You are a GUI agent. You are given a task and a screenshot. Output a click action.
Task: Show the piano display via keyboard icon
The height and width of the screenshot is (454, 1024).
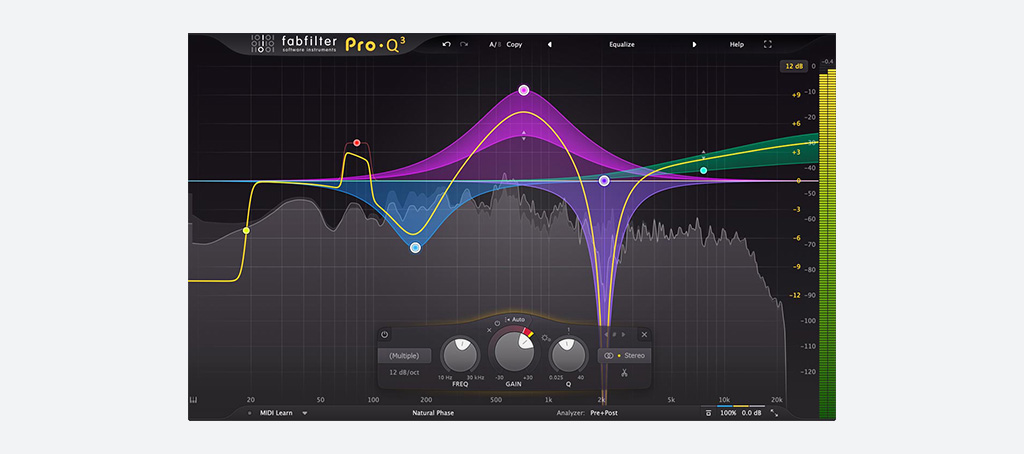193,400
